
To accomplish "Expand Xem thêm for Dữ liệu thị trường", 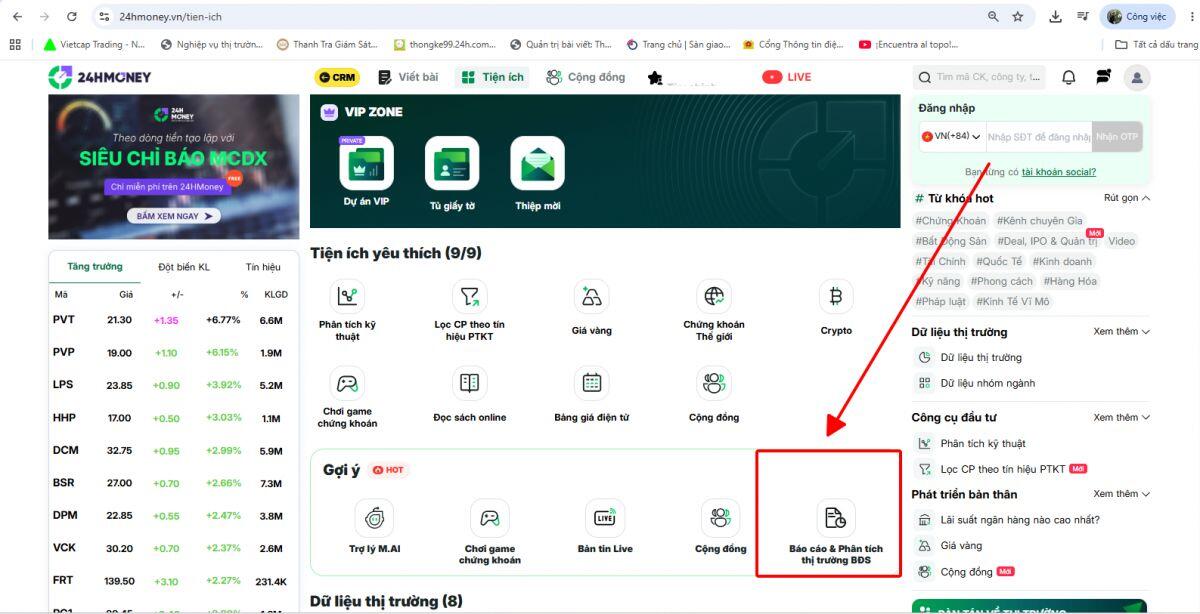I will (x=1121, y=332).
